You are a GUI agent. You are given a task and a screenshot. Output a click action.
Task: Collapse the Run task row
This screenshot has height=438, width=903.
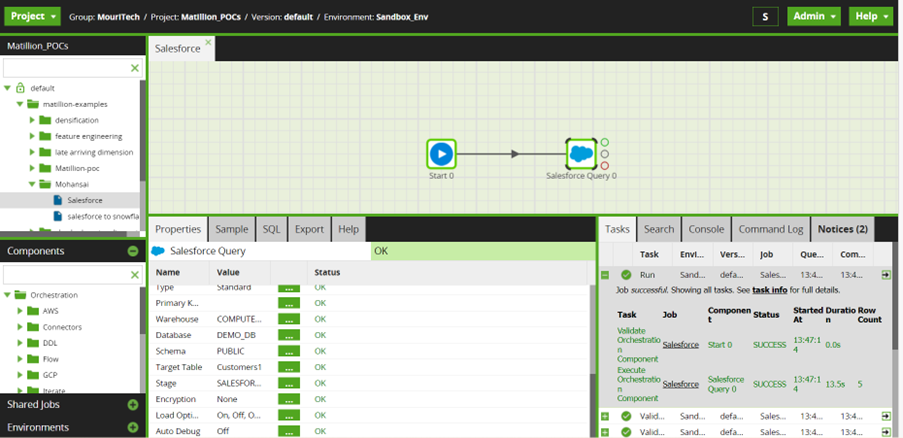point(605,274)
